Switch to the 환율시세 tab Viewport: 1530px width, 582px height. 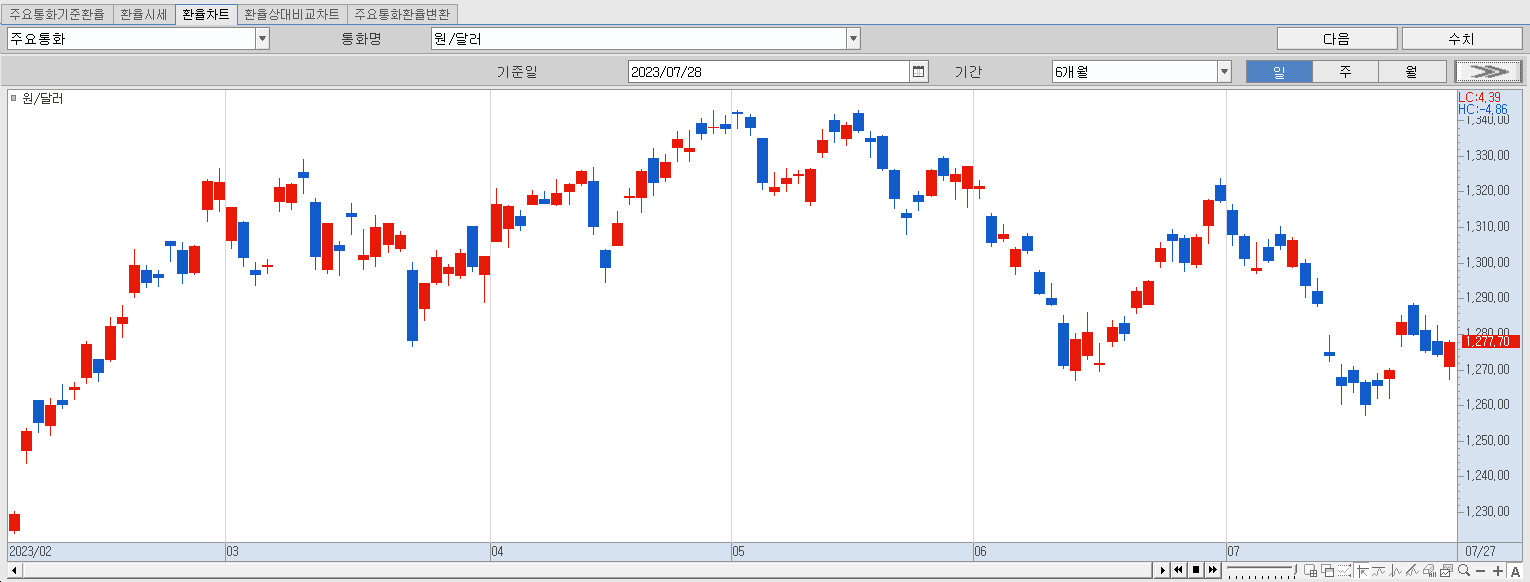(143, 15)
